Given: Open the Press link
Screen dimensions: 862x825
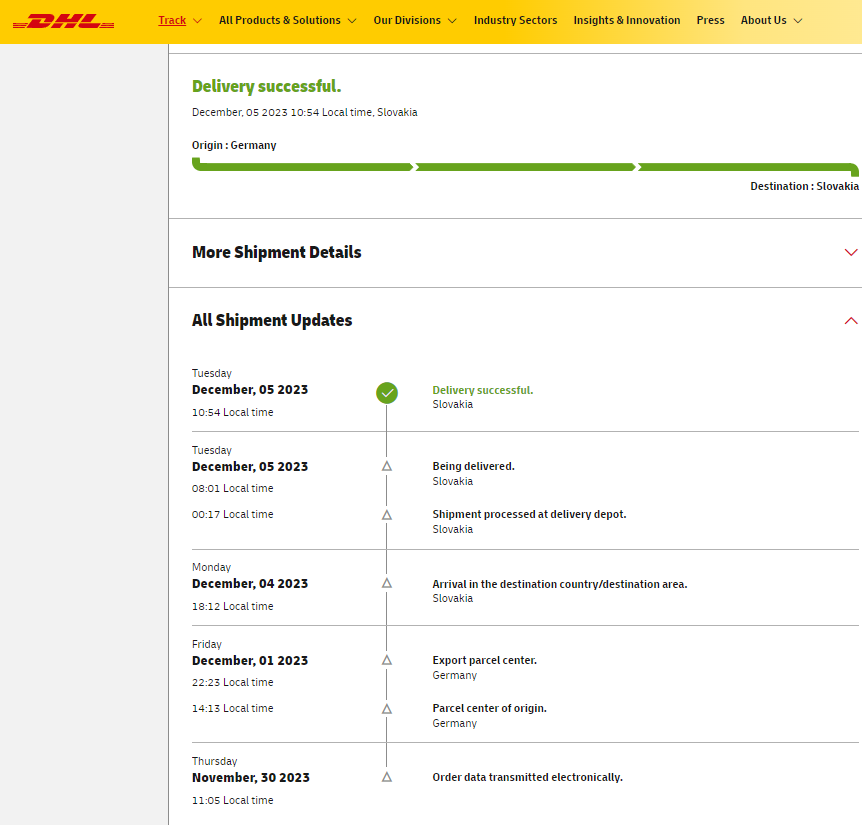Looking at the screenshot, I should [x=710, y=20].
